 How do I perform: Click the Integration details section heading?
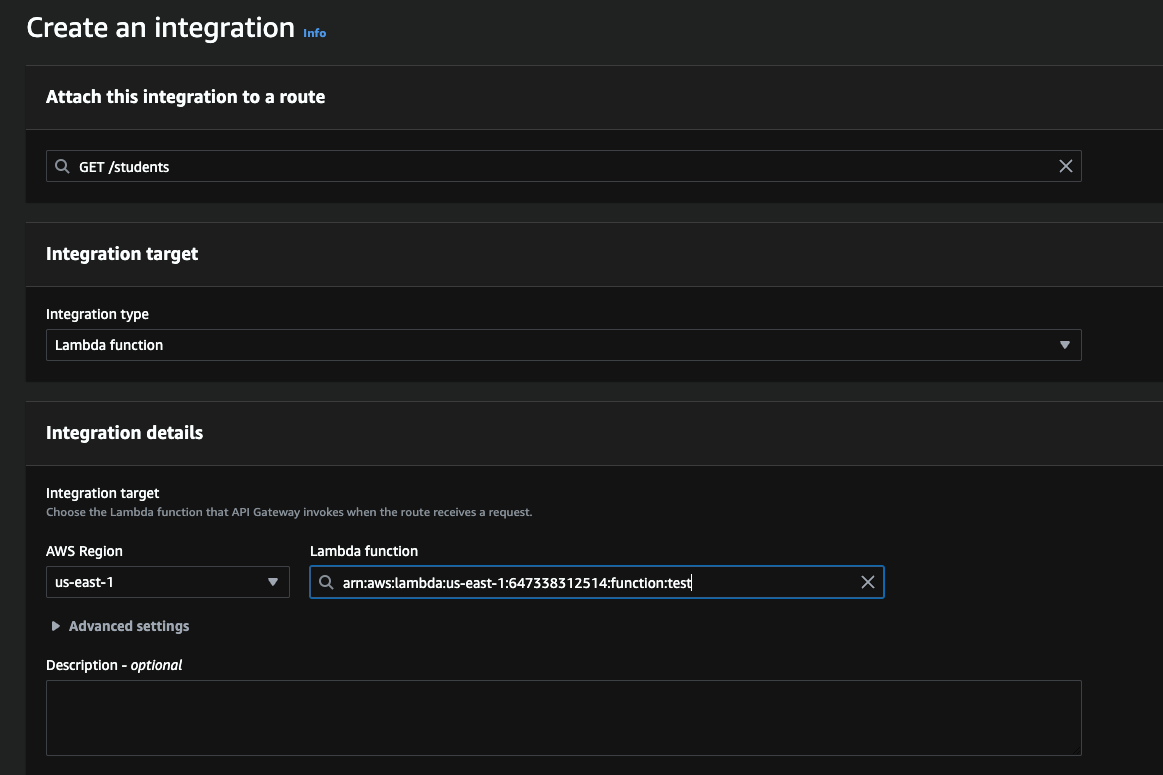125,432
